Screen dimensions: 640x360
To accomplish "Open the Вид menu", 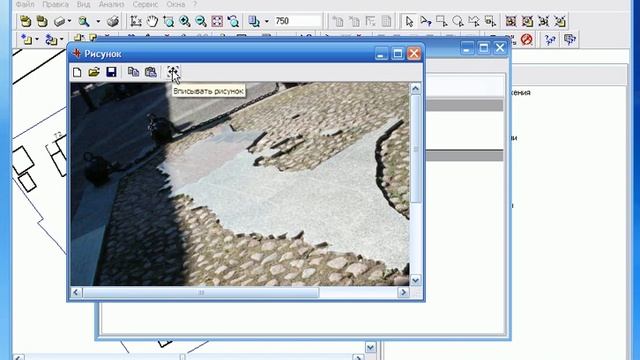I will coord(84,4).
